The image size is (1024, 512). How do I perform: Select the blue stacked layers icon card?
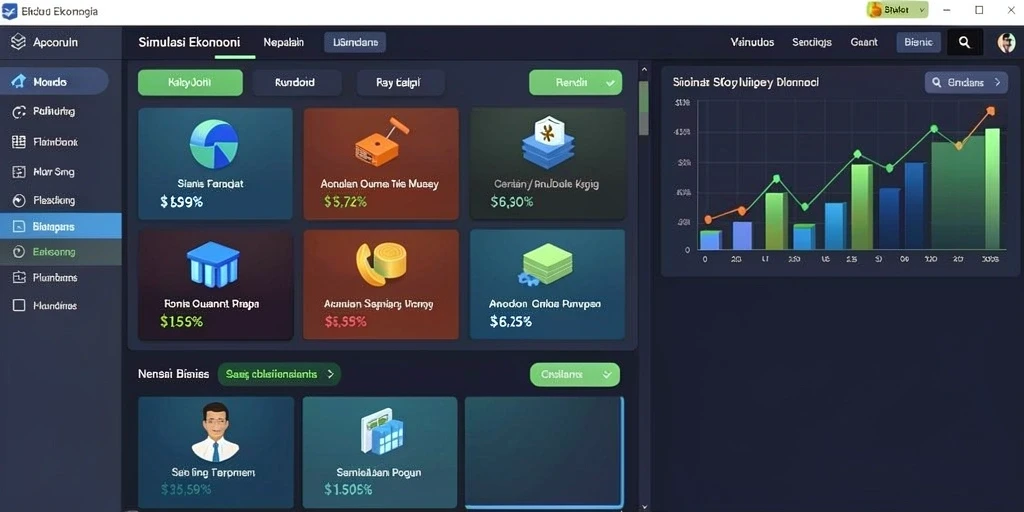point(547,164)
